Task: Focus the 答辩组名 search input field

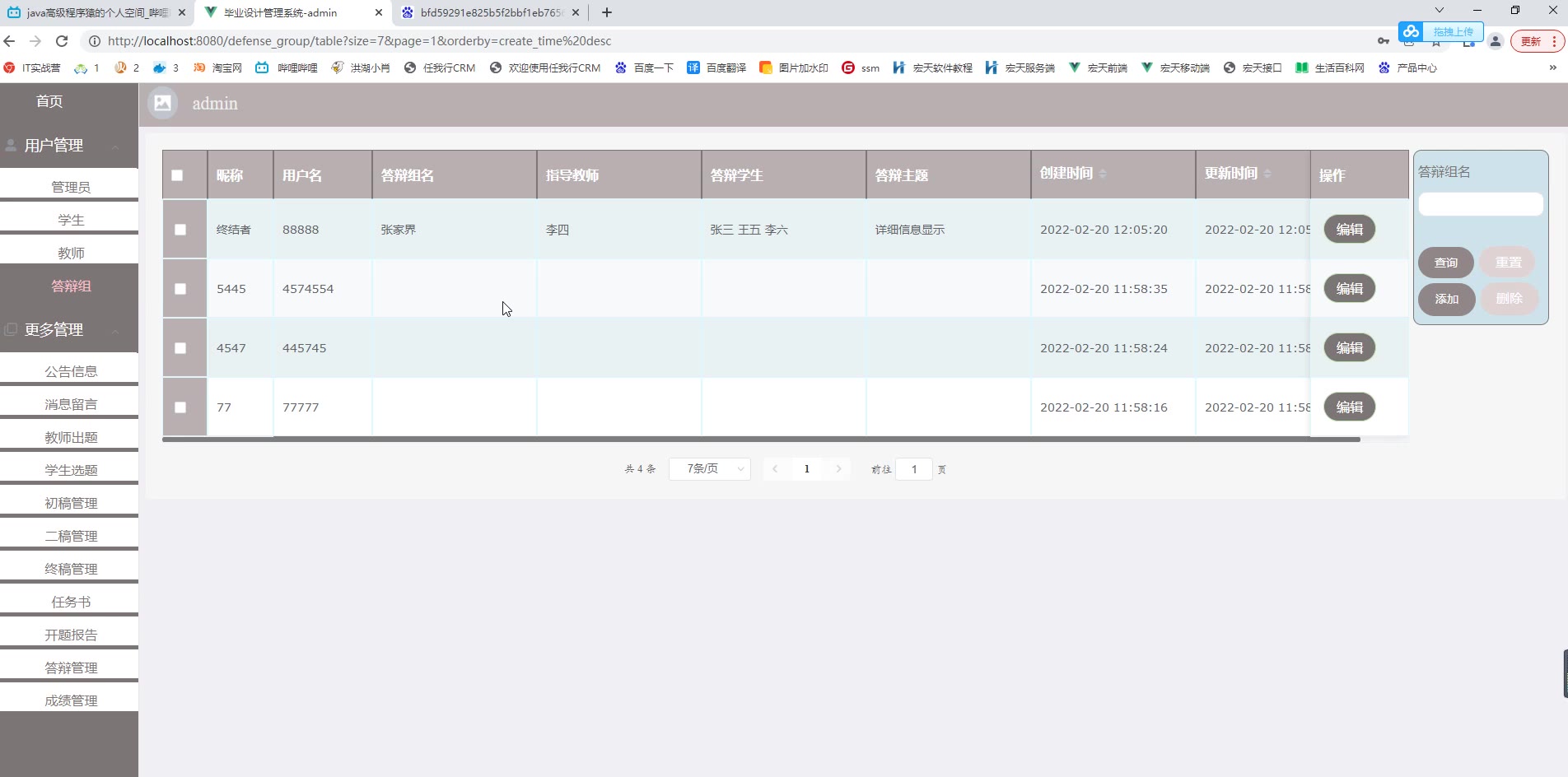Action: (x=1481, y=204)
